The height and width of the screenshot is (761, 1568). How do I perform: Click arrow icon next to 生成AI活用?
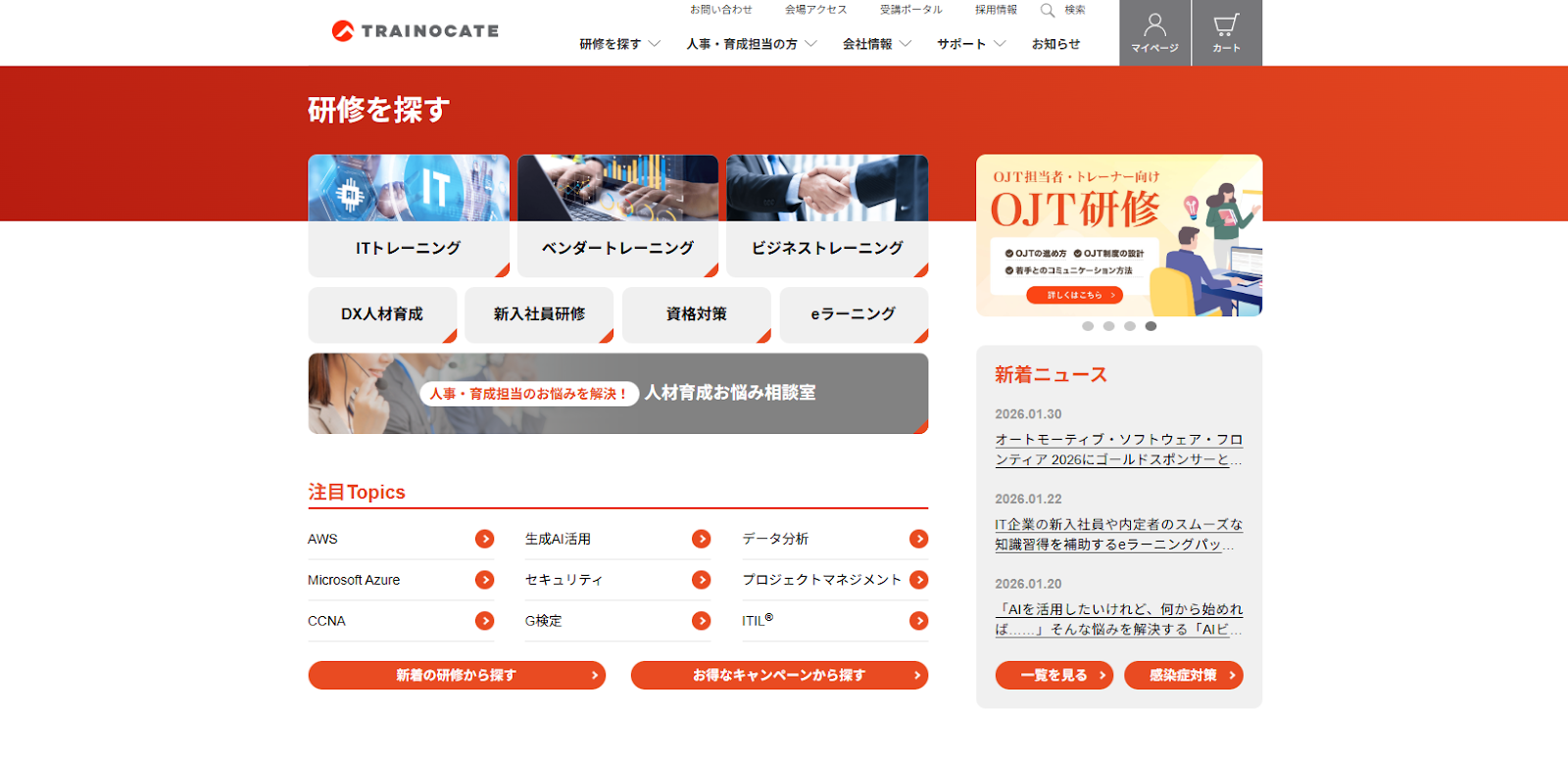click(x=702, y=539)
